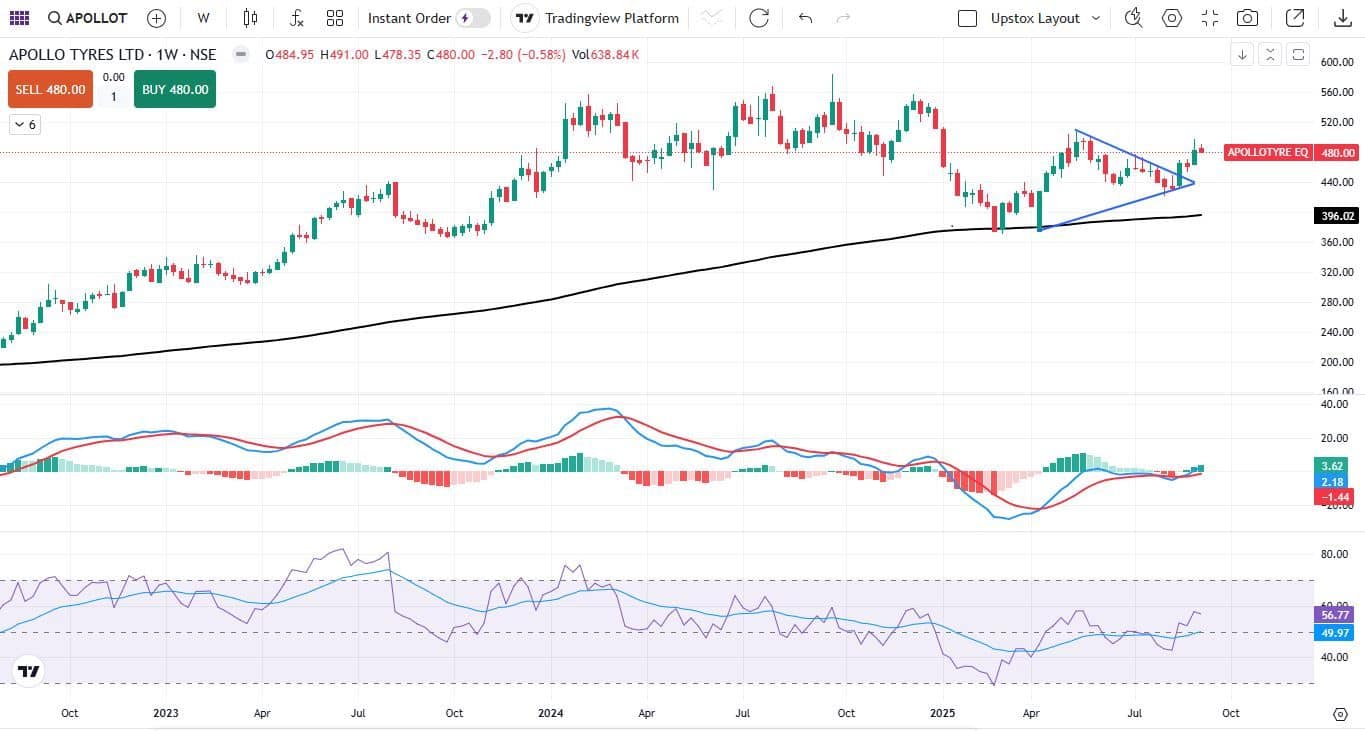Open the indicator templates grid icon

point(335,18)
